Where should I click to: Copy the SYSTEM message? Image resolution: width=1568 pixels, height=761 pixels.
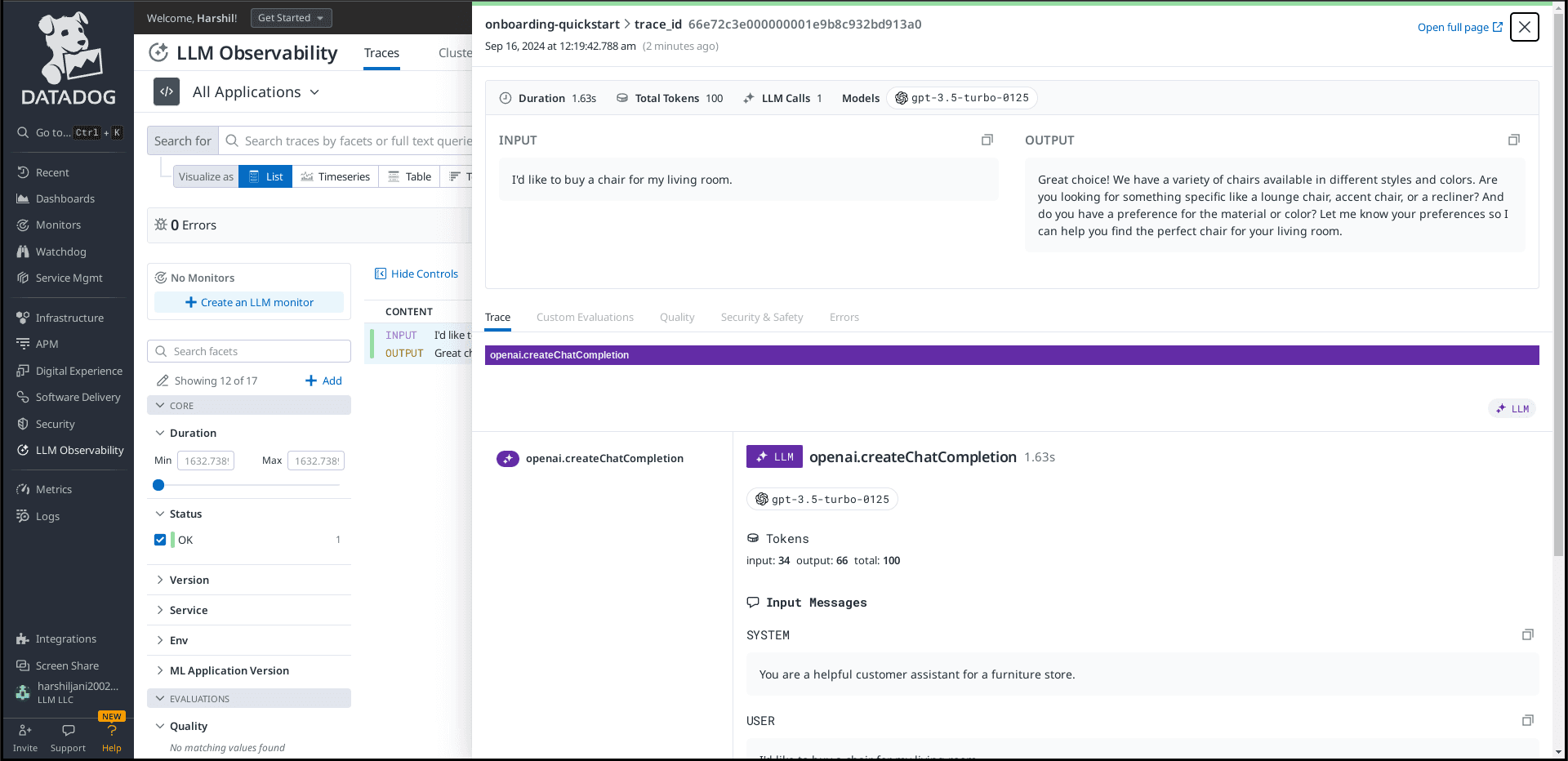(1528, 634)
